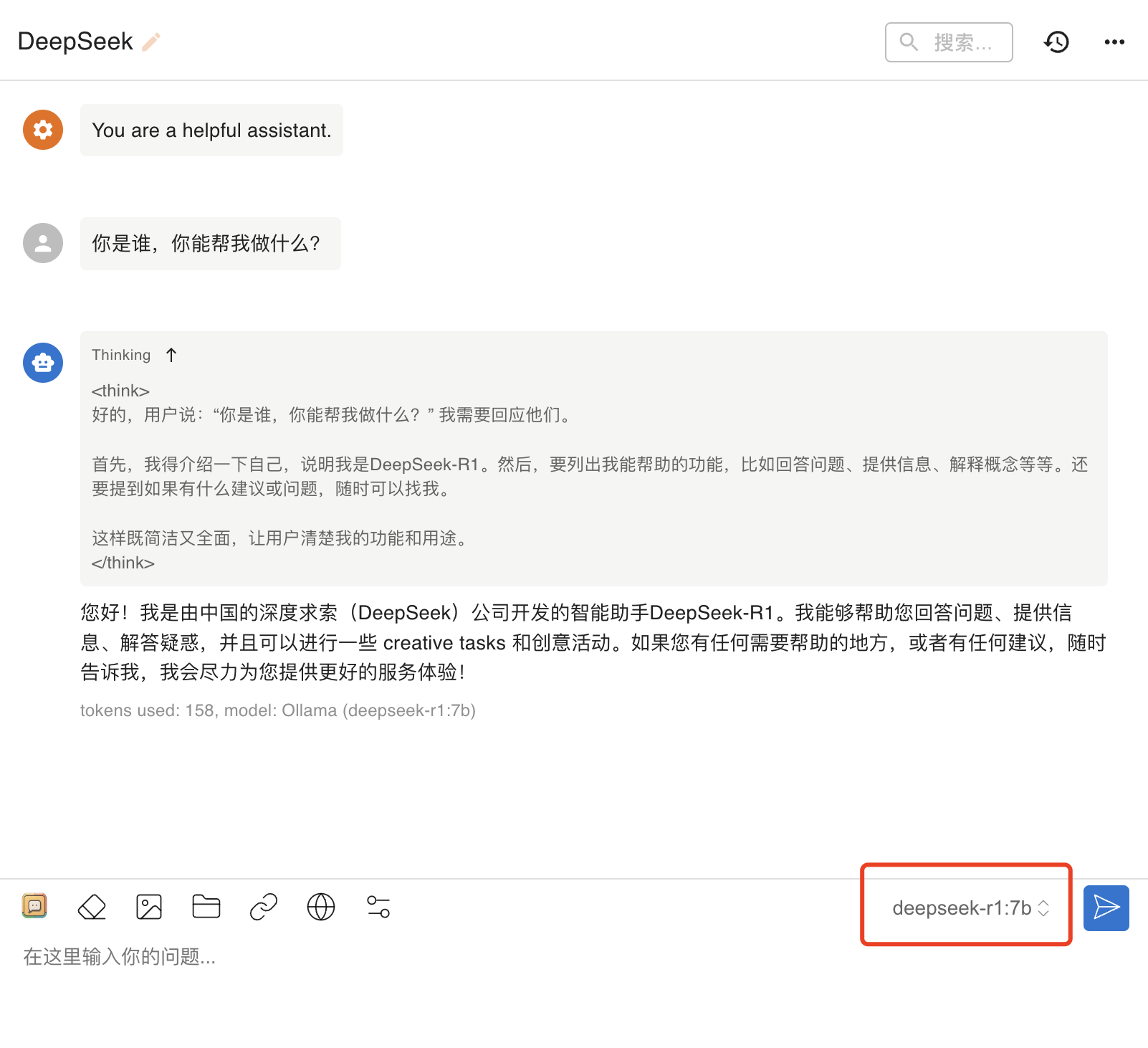Screen dimensions: 1148x1048
Task: Click the orange system prompt gear avatar
Action: click(43, 130)
